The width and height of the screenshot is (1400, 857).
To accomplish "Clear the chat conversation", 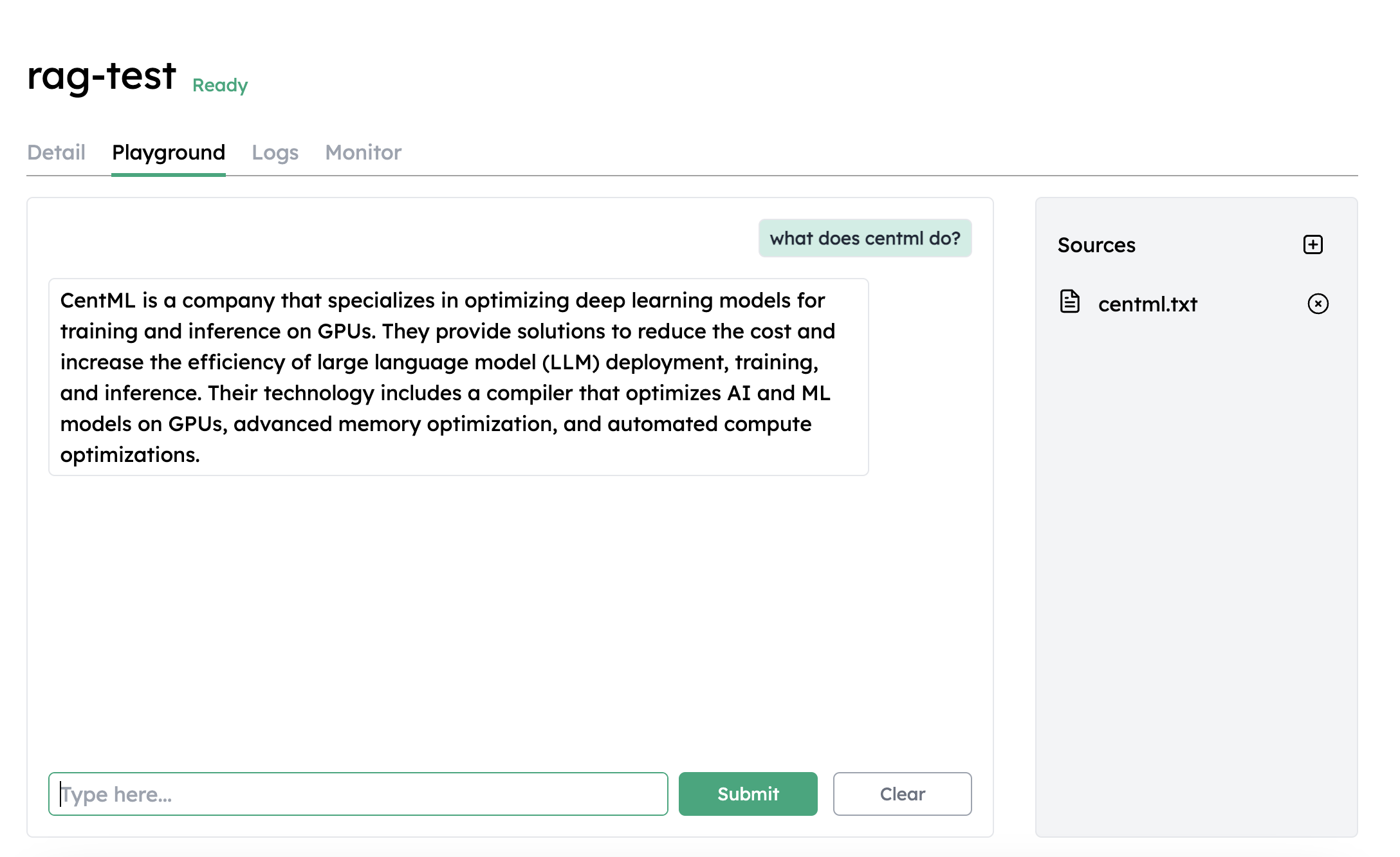I will click(902, 794).
